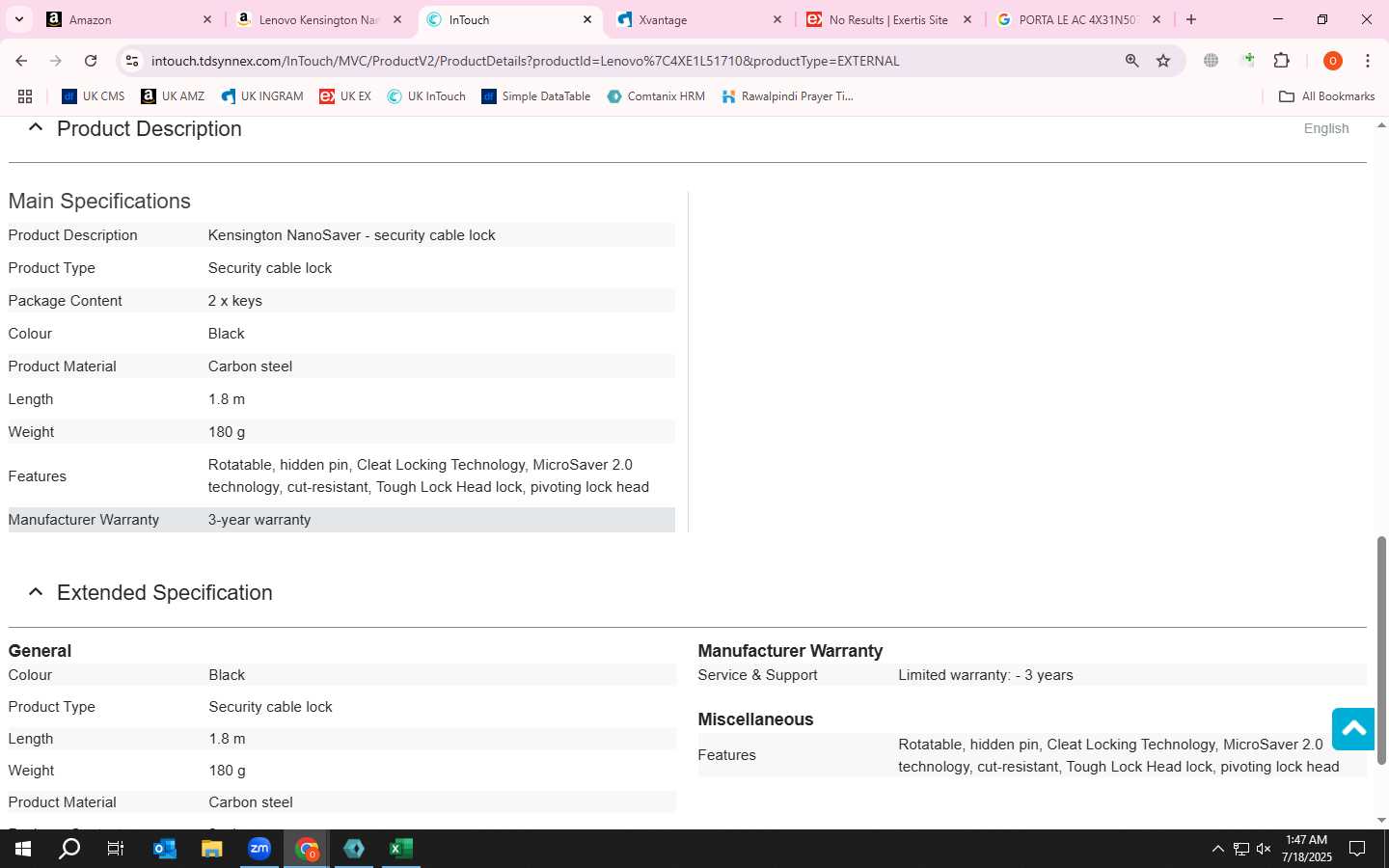This screenshot has height=868, width=1389.
Task: Select the 2 x keys value
Action: click(x=235, y=301)
